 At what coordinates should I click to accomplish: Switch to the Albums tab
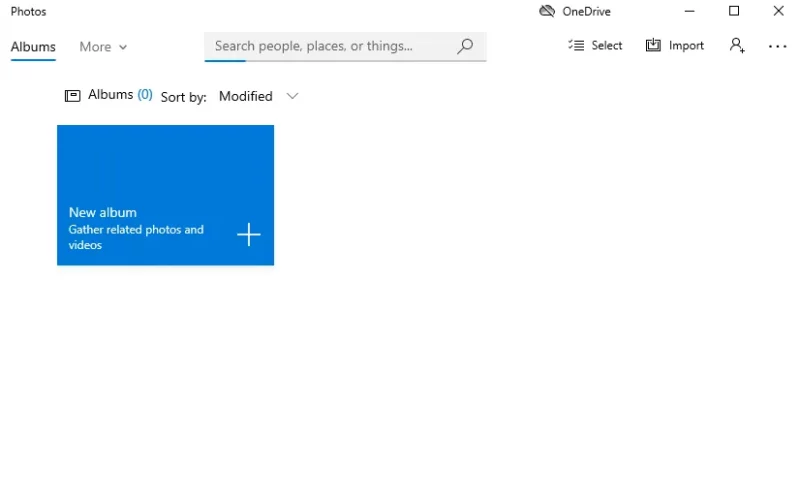tap(33, 46)
